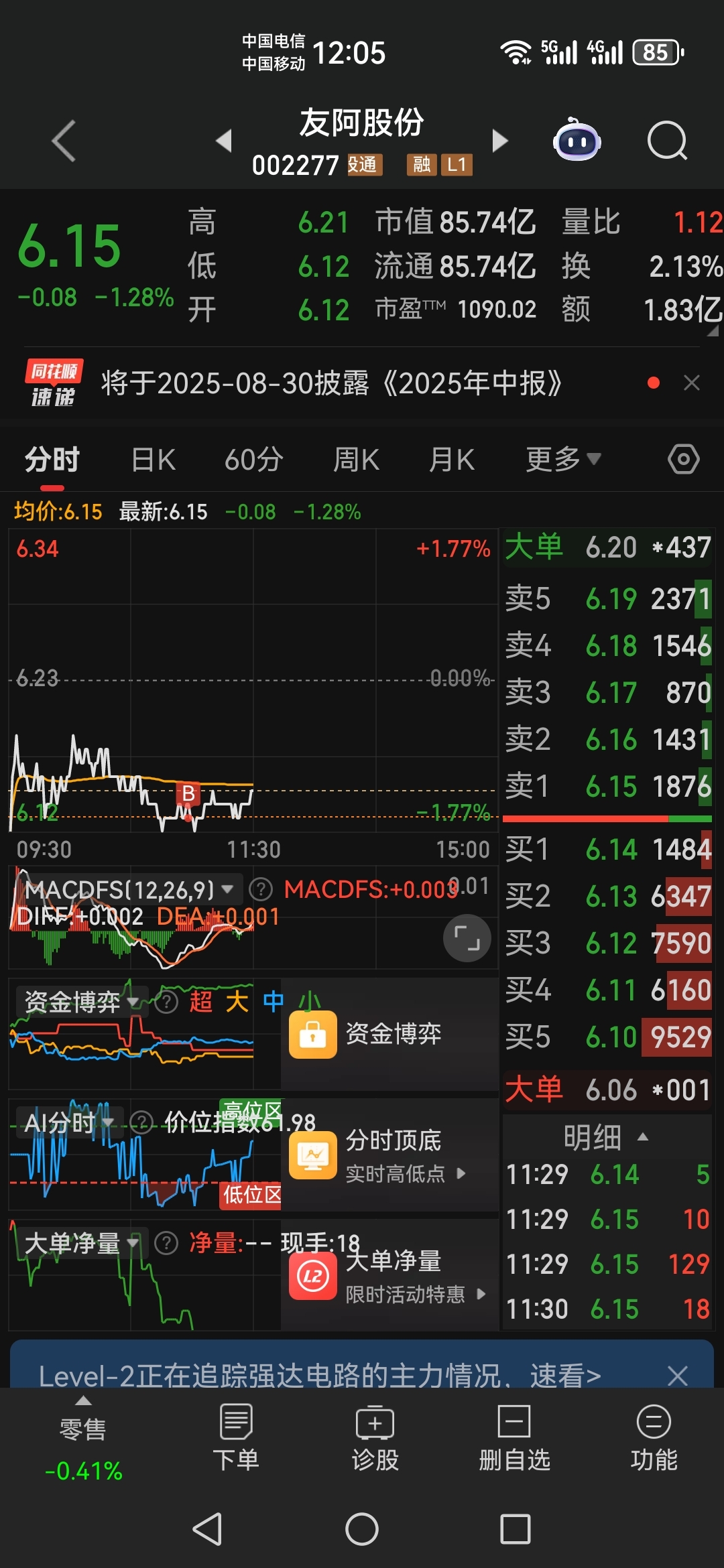Open the AI robot assistant
724x1568 pixels.
click(x=577, y=140)
